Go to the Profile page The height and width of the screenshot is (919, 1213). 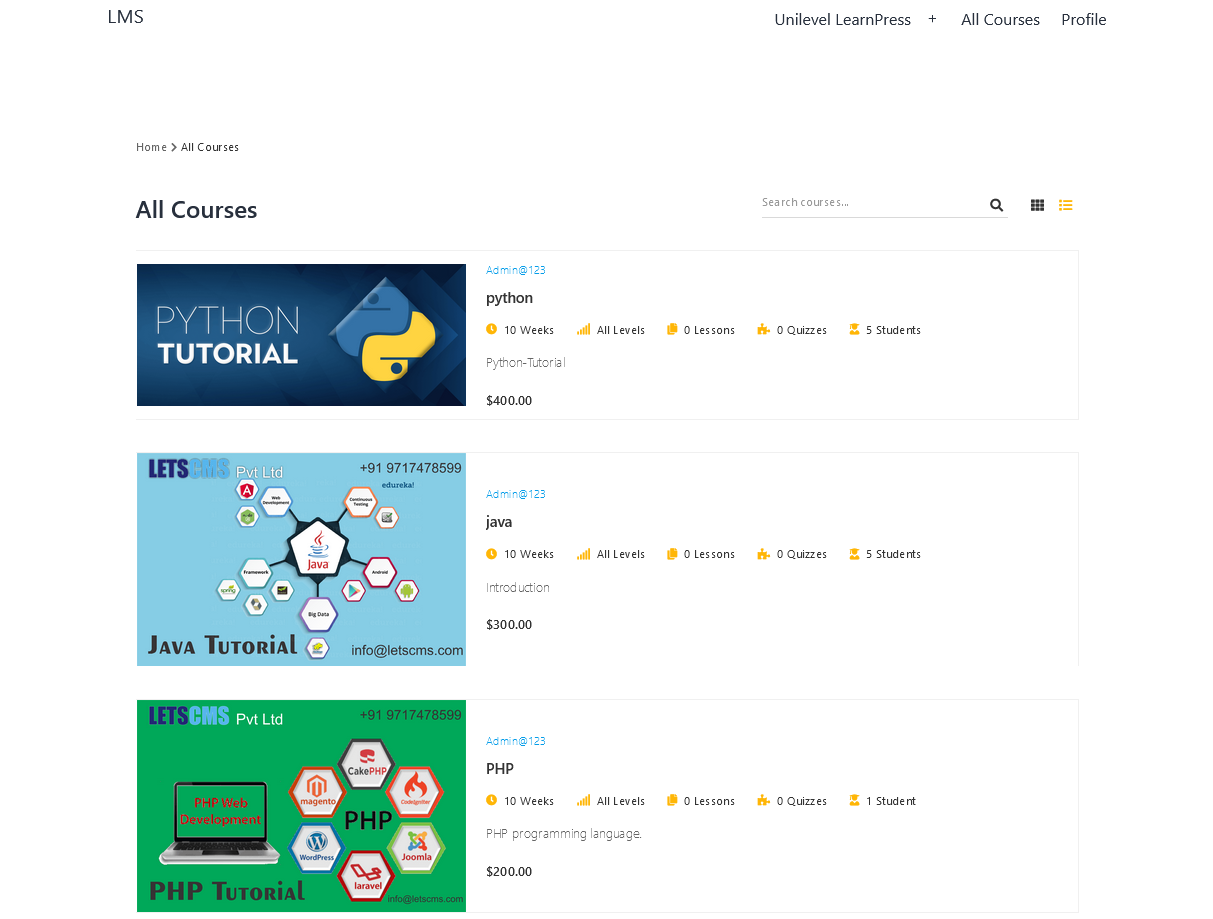1083,20
